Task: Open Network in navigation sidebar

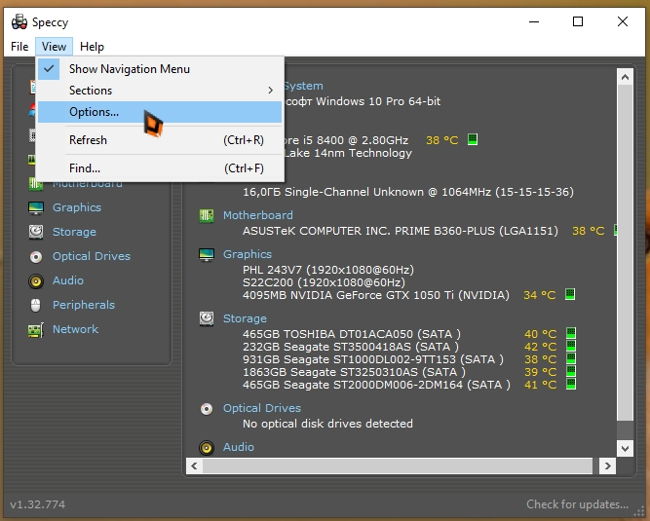Action: 75,329
